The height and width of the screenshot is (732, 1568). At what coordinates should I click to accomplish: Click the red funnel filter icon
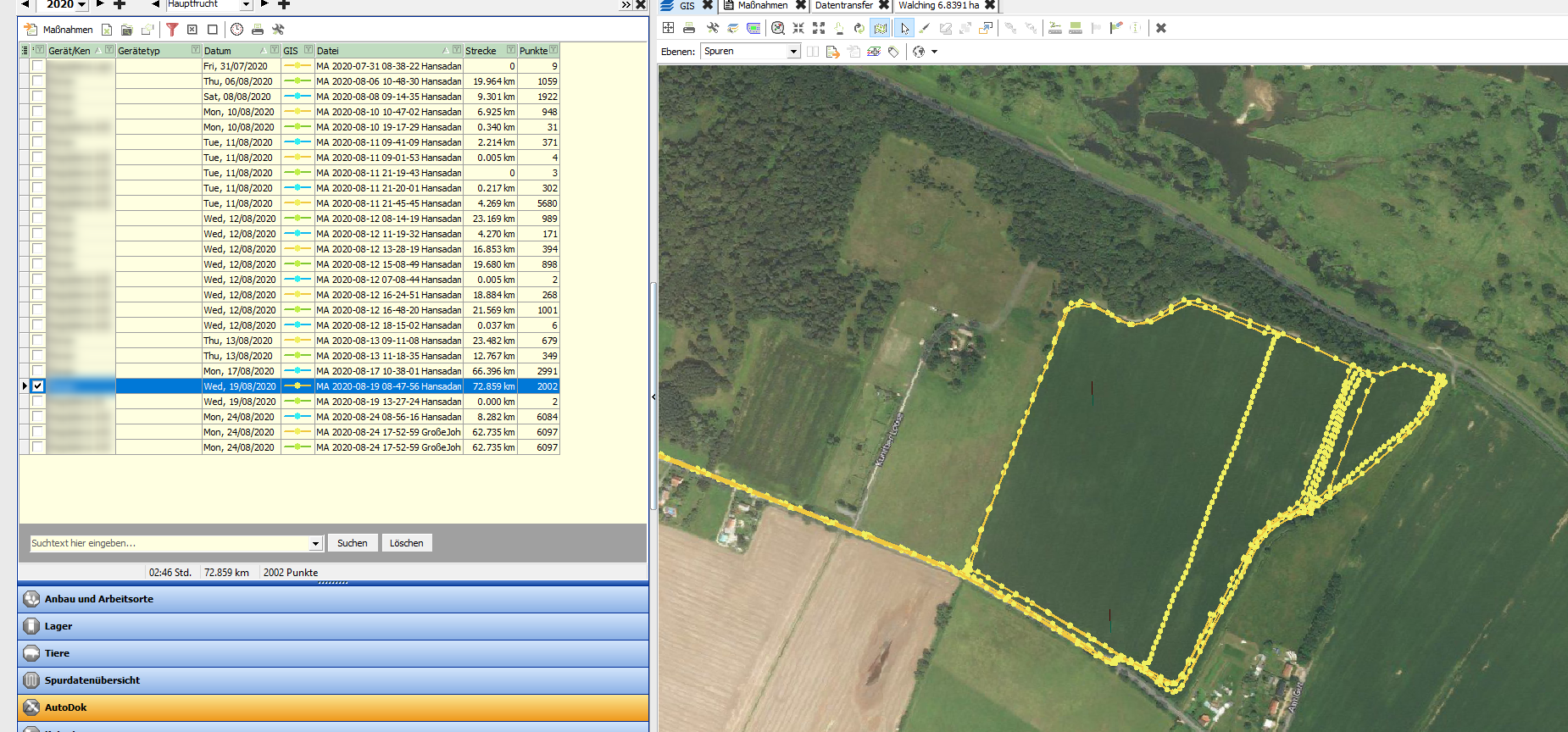pos(172,30)
